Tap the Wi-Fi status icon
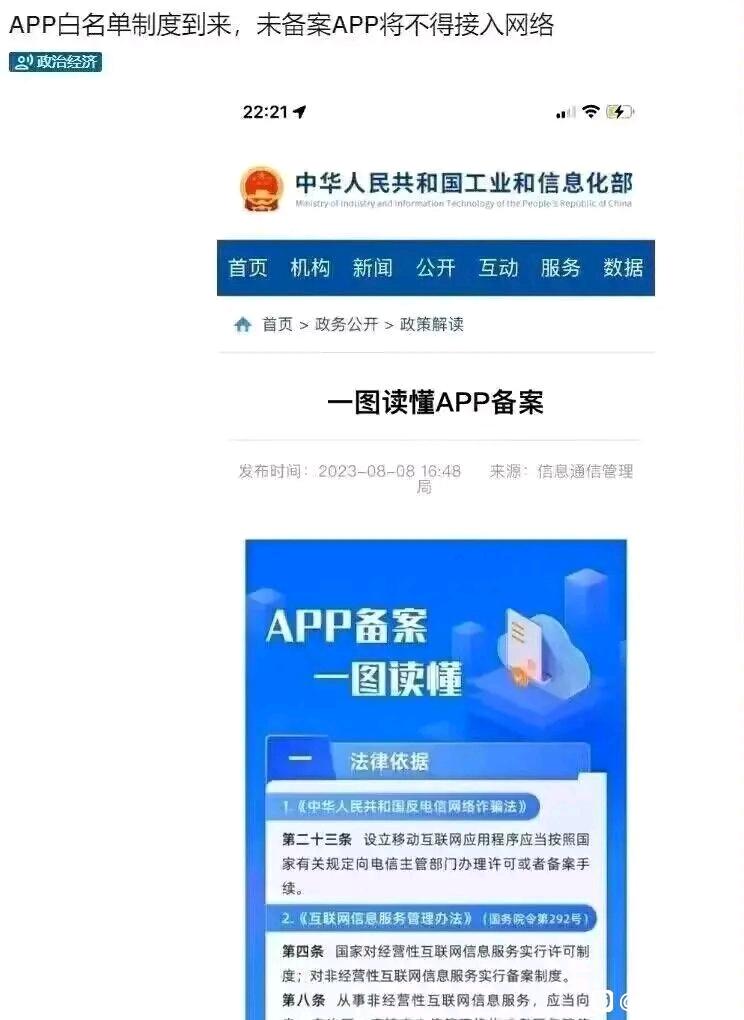The width and height of the screenshot is (744, 1020). (x=591, y=111)
